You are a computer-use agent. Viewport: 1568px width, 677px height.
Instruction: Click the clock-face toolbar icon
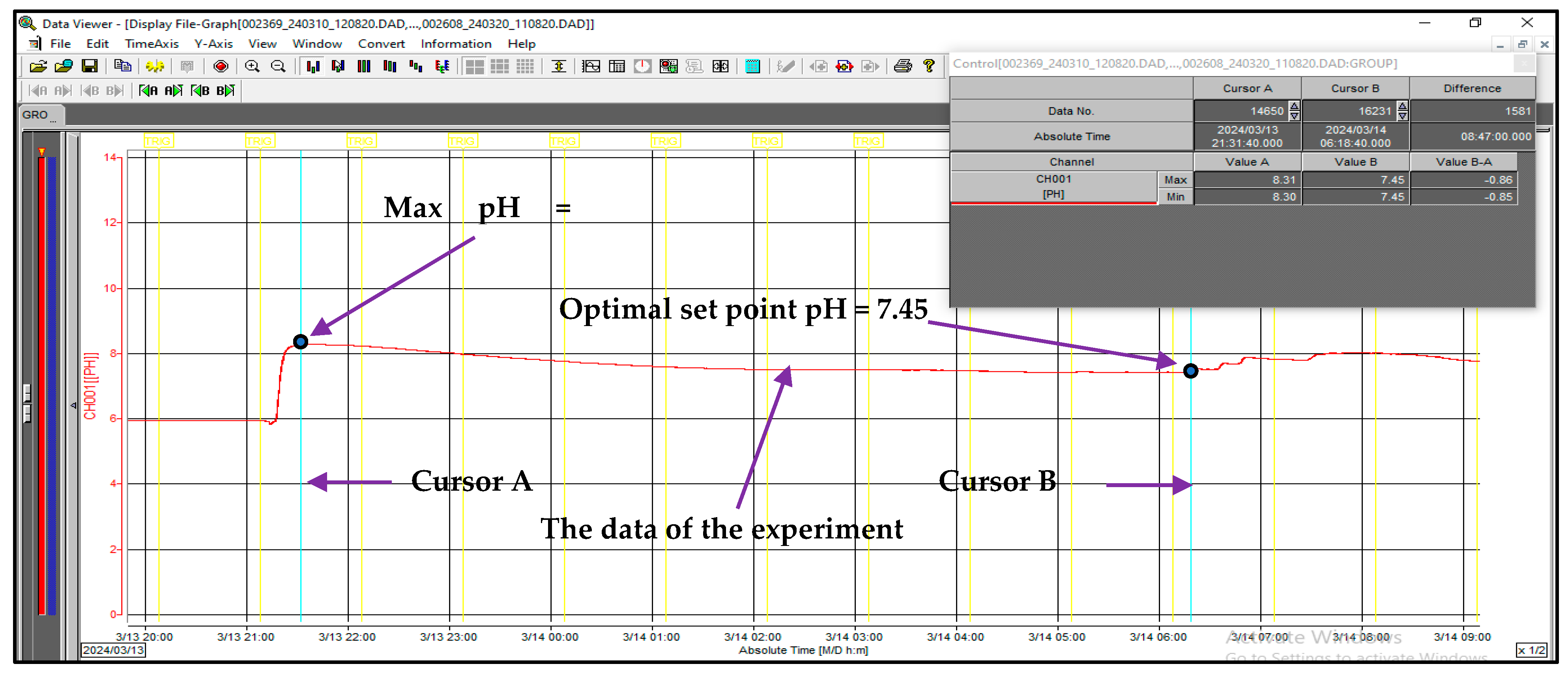pos(642,66)
